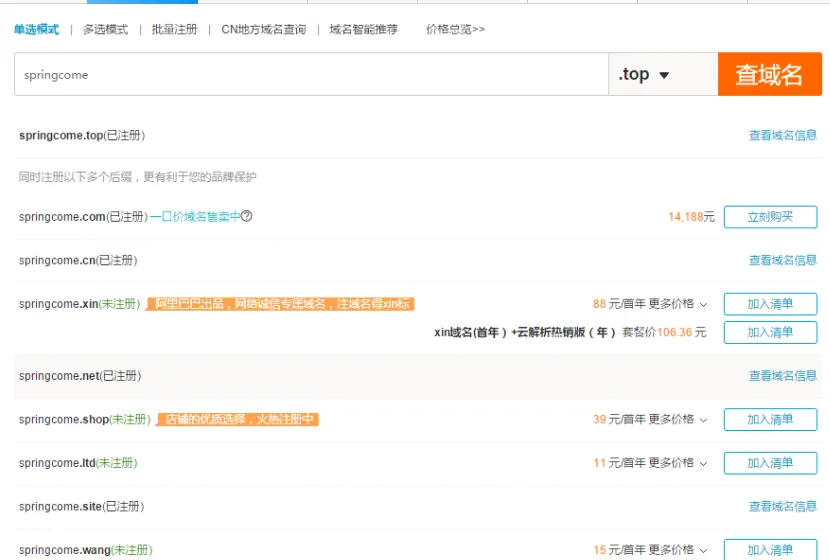View domain info for springcome.net

pyautogui.click(x=782, y=376)
